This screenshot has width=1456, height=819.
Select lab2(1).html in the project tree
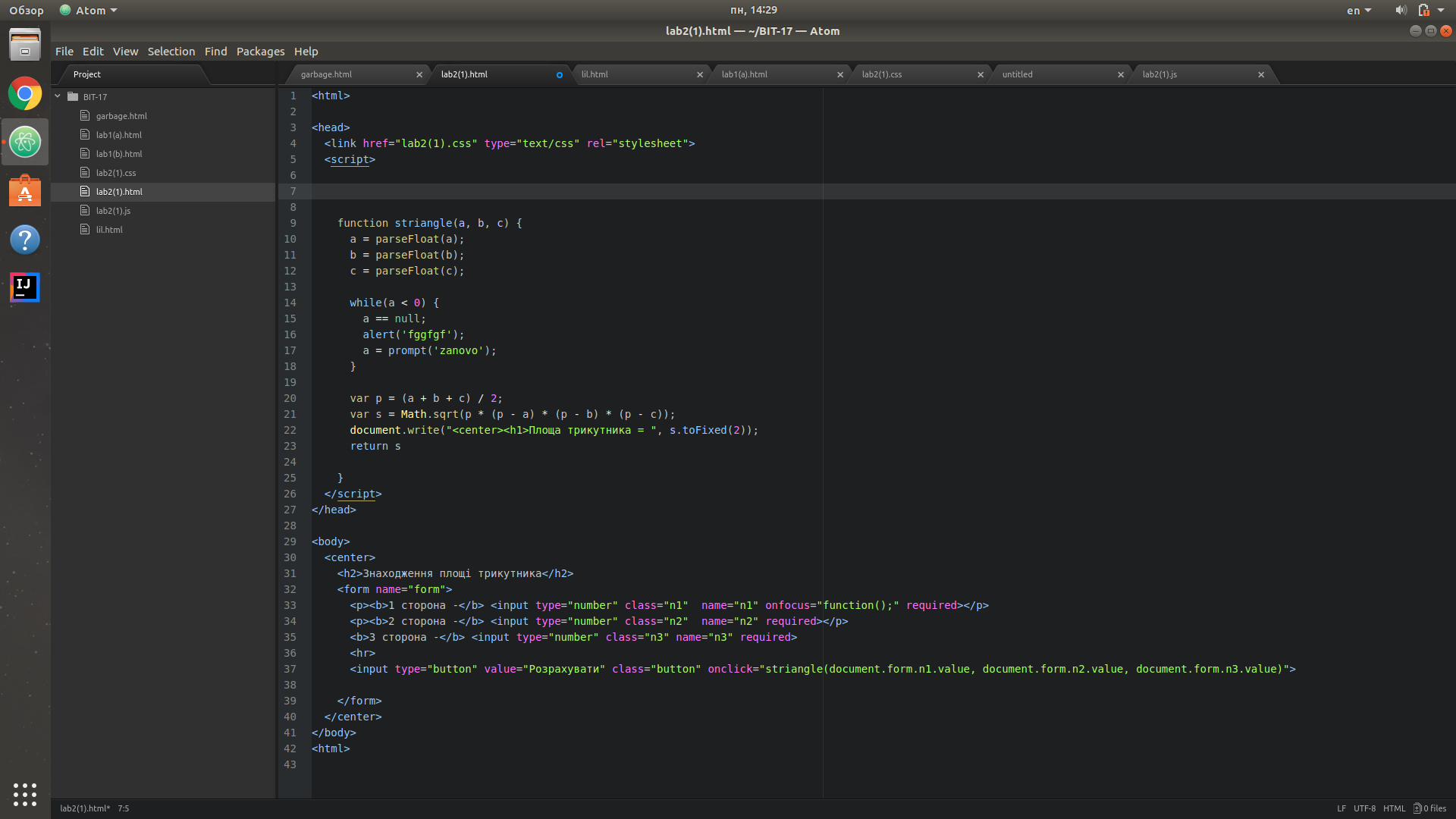[x=163, y=191]
